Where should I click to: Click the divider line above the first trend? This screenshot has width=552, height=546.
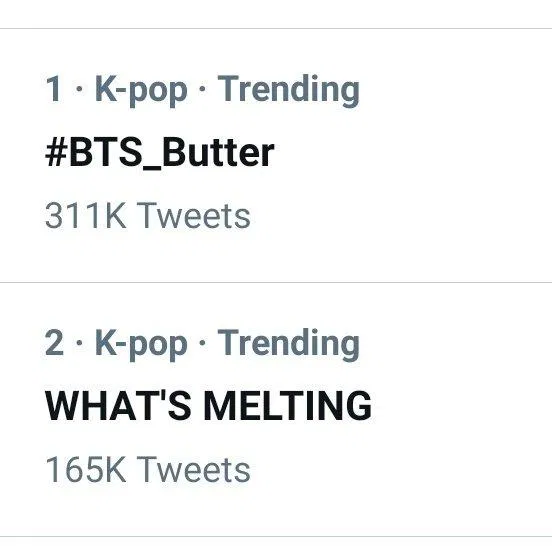(x=276, y=28)
